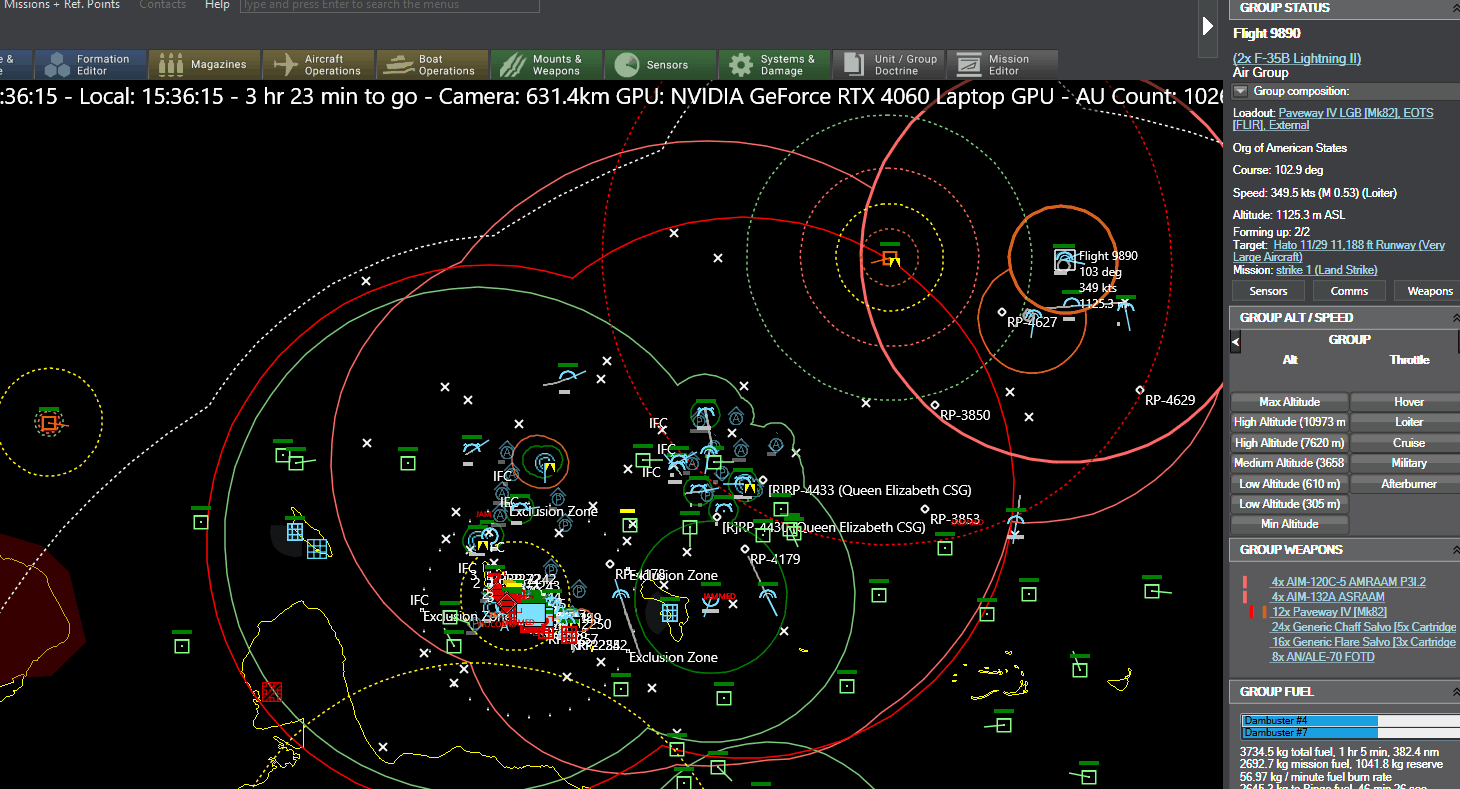The image size is (1460, 789).
Task: Open the Help menu
Action: pyautogui.click(x=217, y=5)
